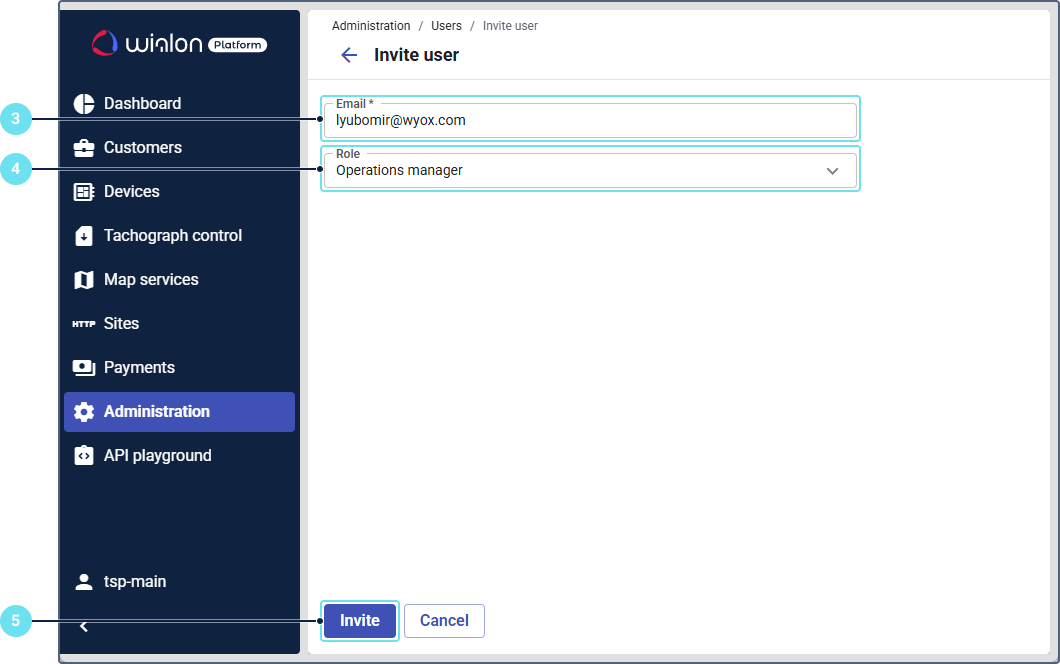1060x664 pixels.
Task: Click the Tachograph control download icon
Action: 84,236
